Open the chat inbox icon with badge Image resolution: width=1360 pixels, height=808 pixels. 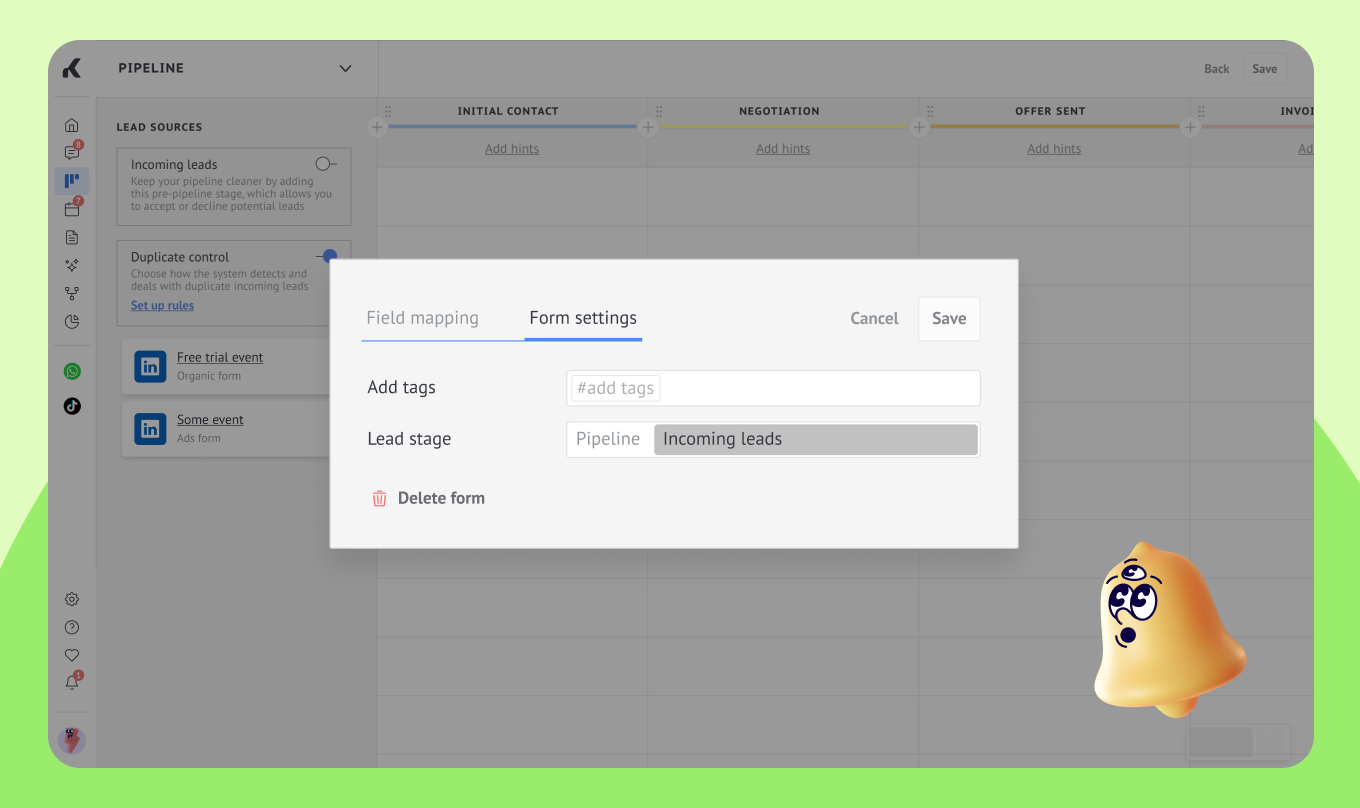point(72,153)
